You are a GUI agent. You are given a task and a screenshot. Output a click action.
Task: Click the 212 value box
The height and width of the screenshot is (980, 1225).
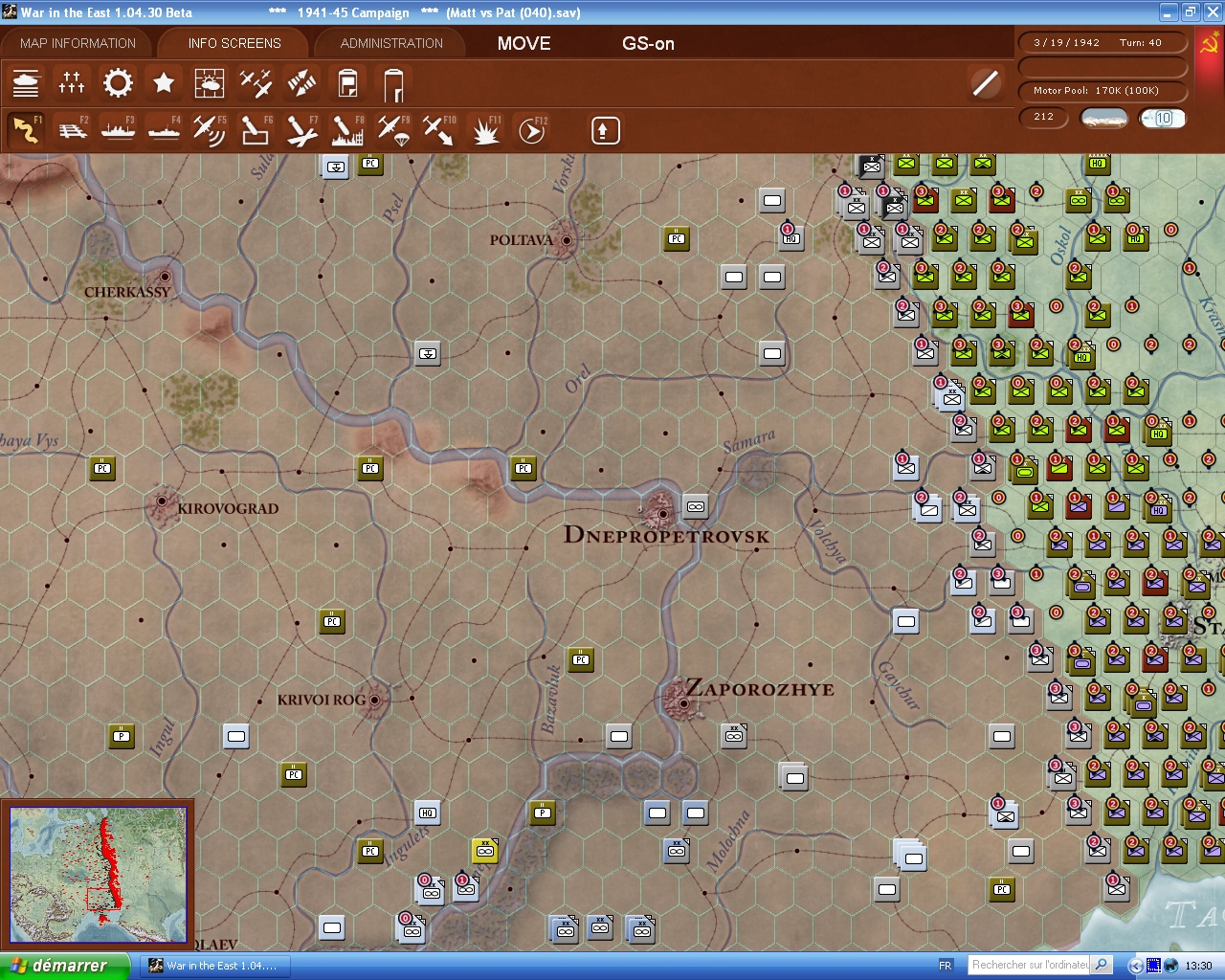coord(1044,117)
